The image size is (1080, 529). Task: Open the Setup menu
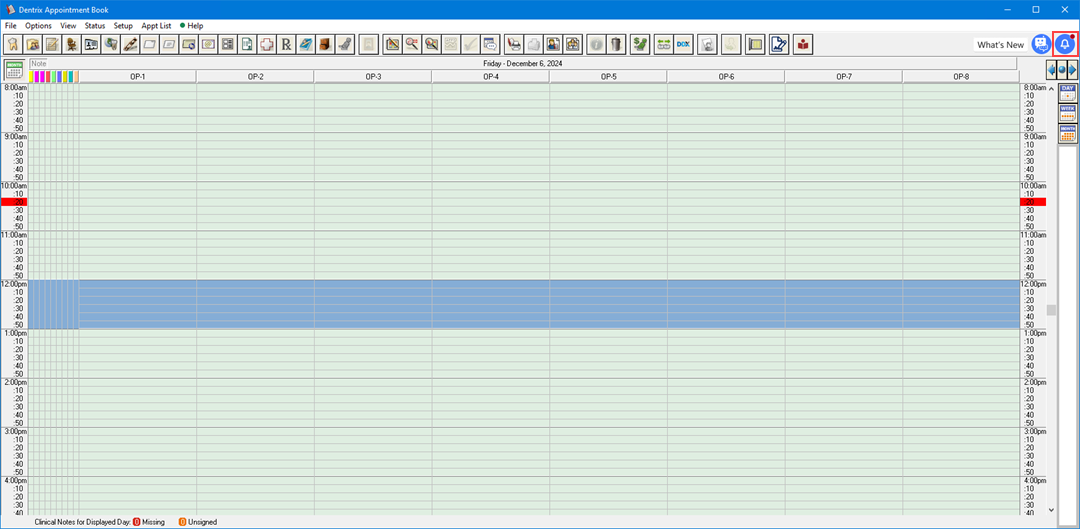point(123,25)
